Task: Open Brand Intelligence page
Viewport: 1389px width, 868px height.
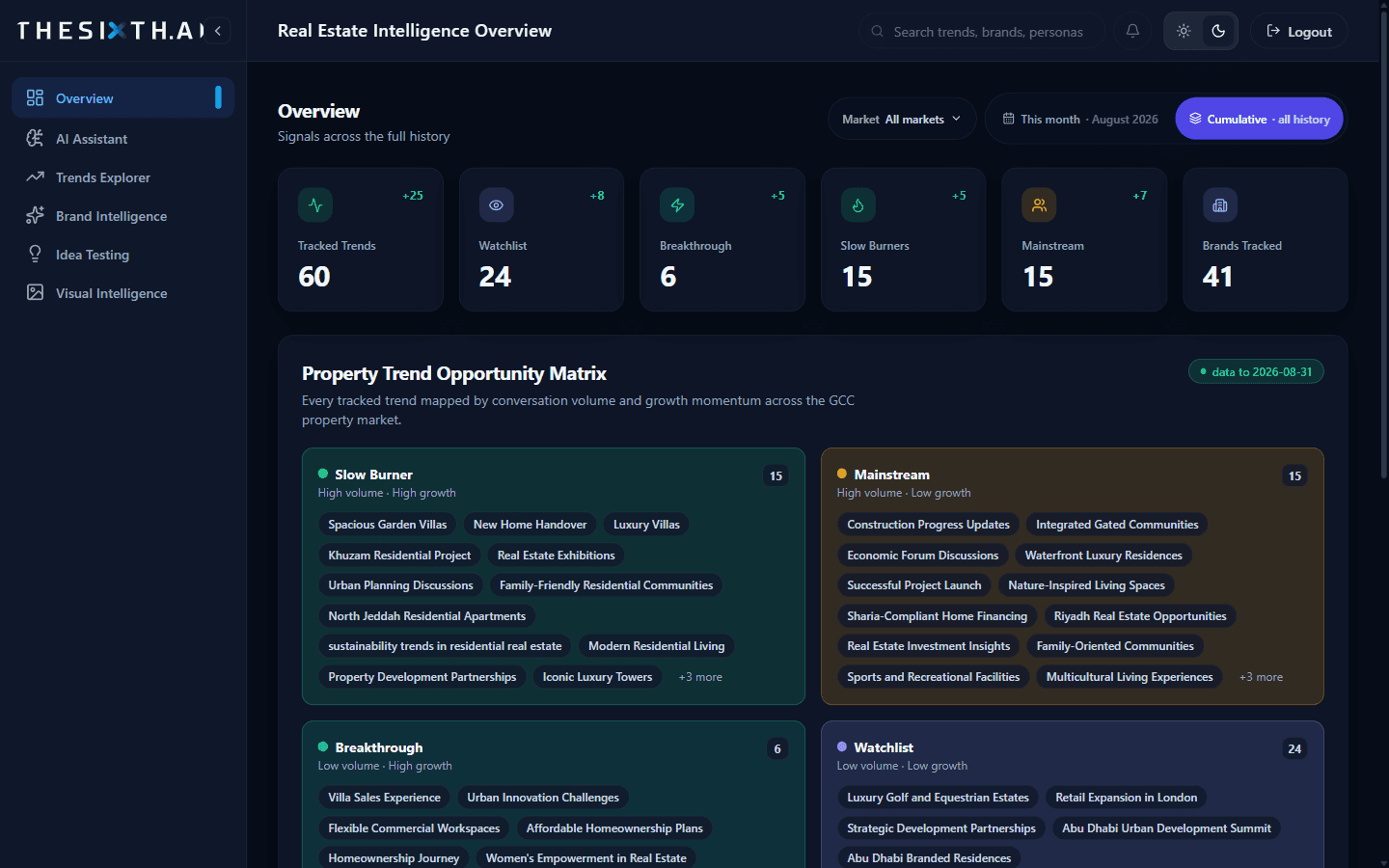Action: point(123,216)
